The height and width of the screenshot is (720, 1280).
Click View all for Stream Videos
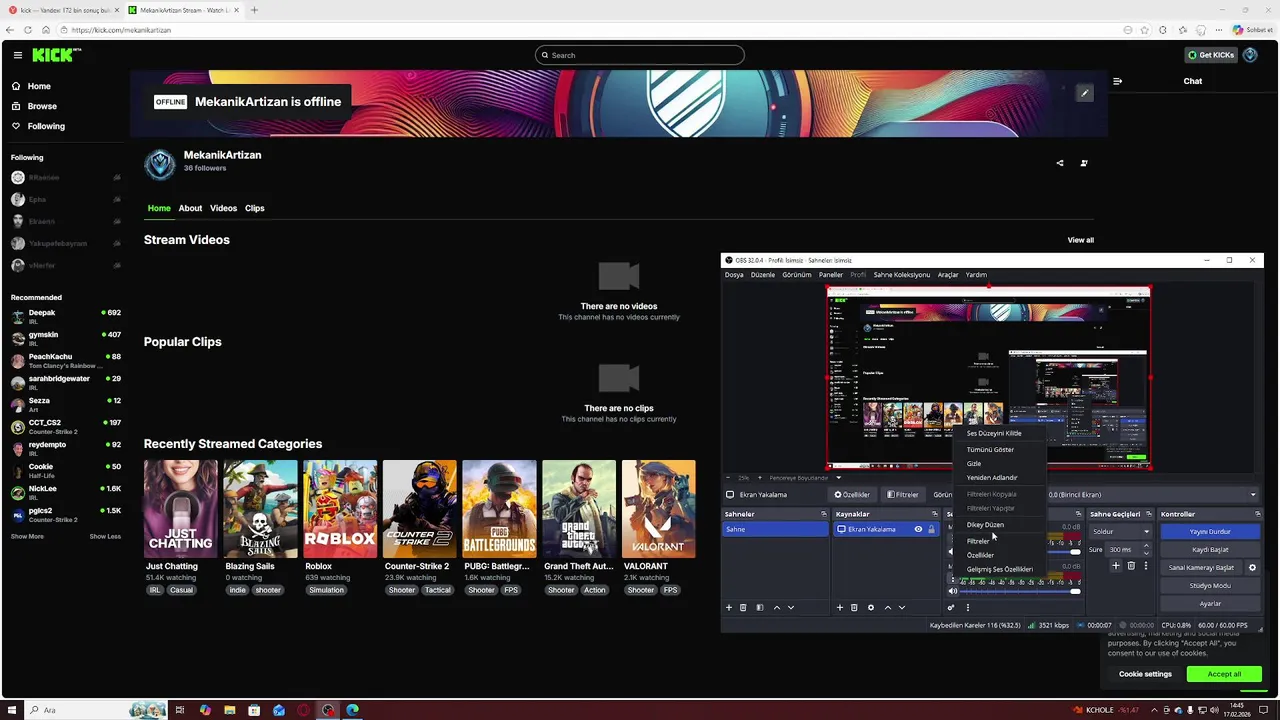pyautogui.click(x=1080, y=240)
